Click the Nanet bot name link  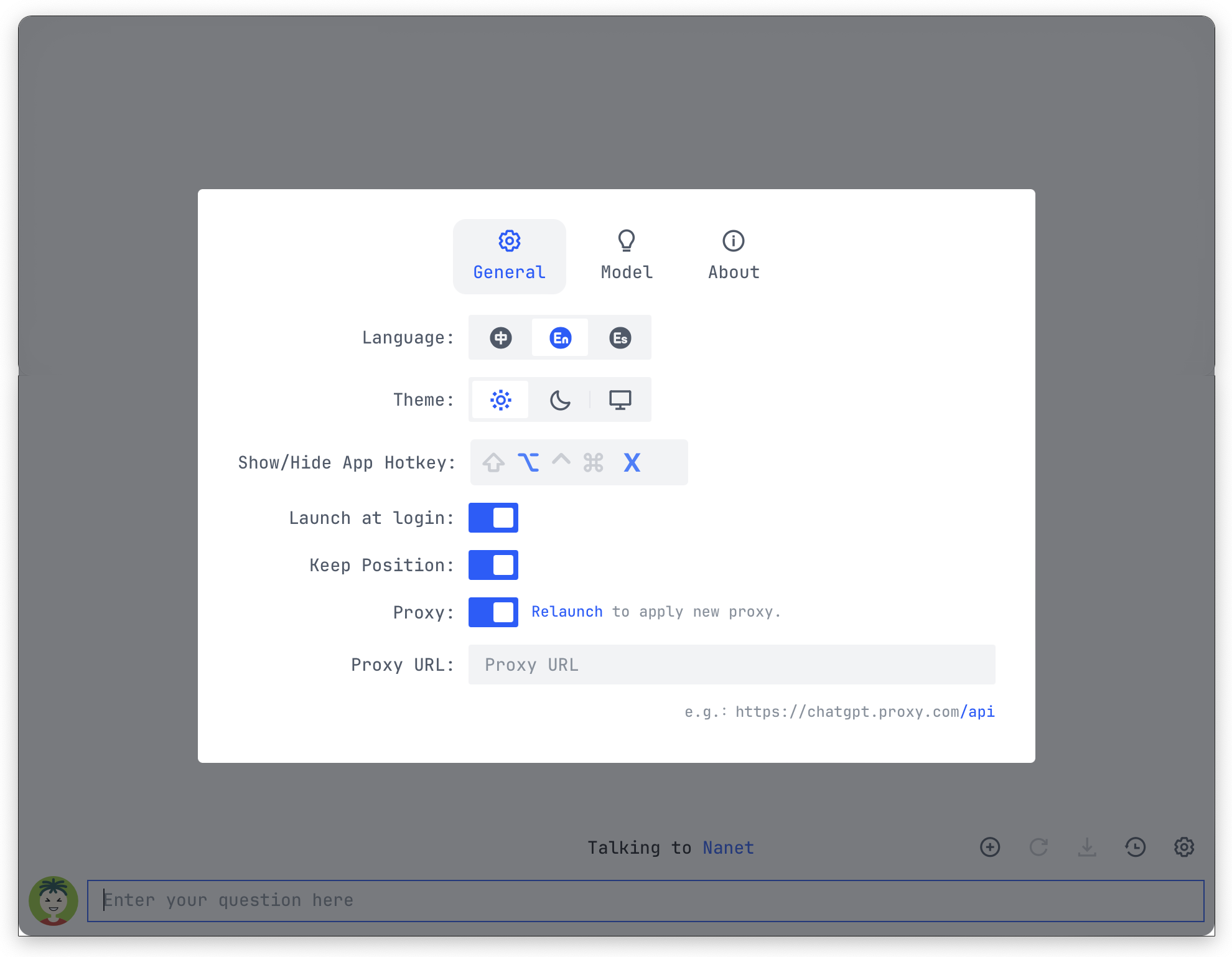[728, 847]
